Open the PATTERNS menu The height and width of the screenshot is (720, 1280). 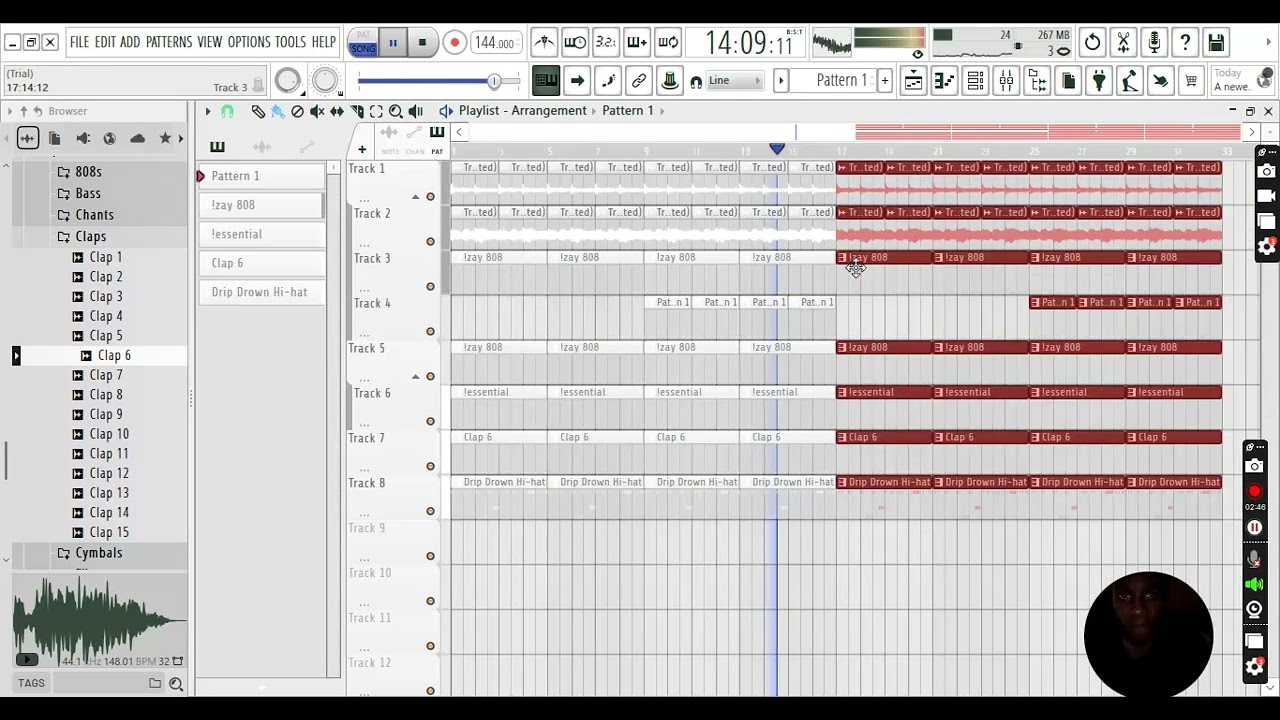(169, 42)
